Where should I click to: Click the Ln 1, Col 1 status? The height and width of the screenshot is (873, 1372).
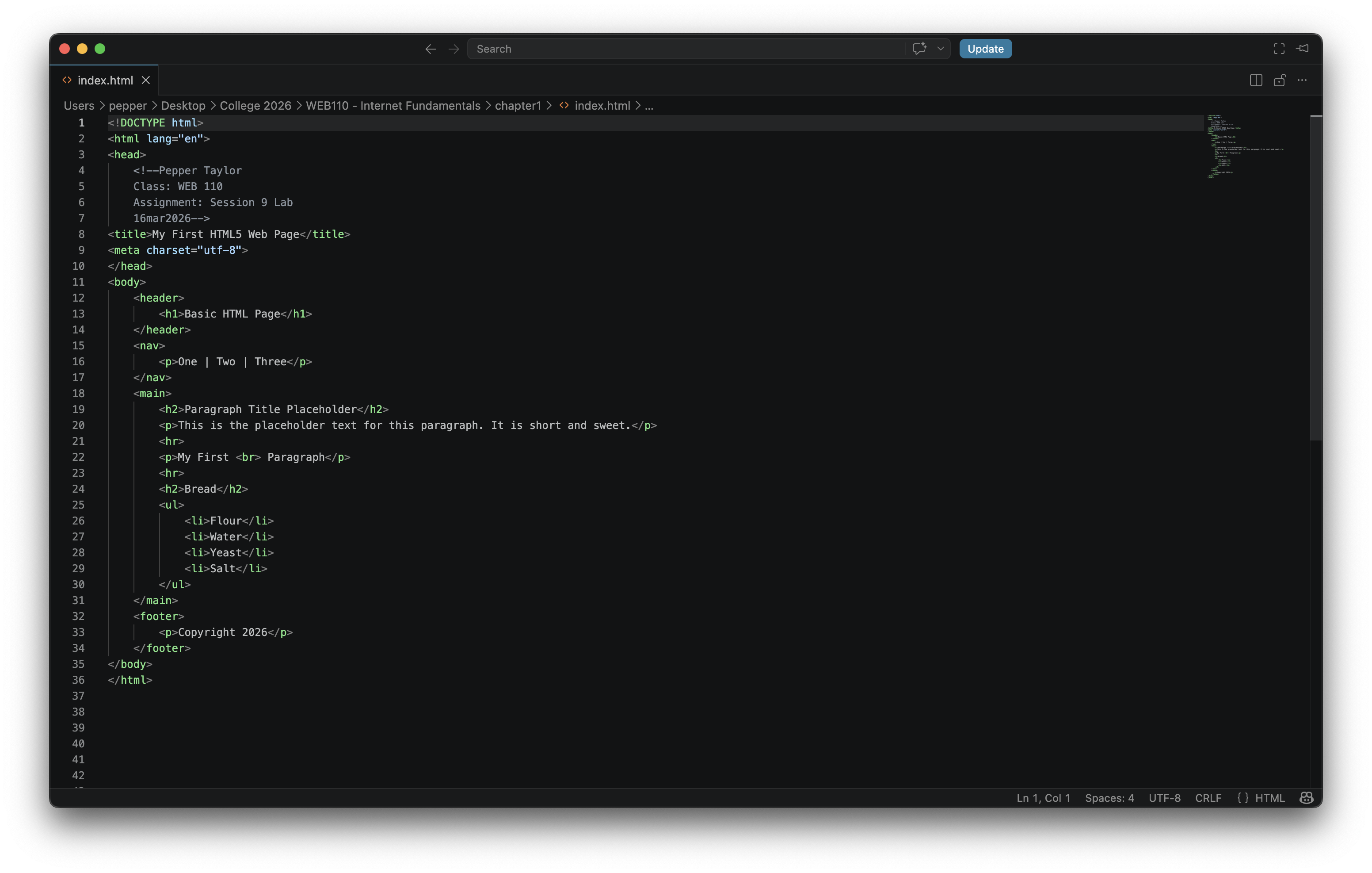(1043, 798)
